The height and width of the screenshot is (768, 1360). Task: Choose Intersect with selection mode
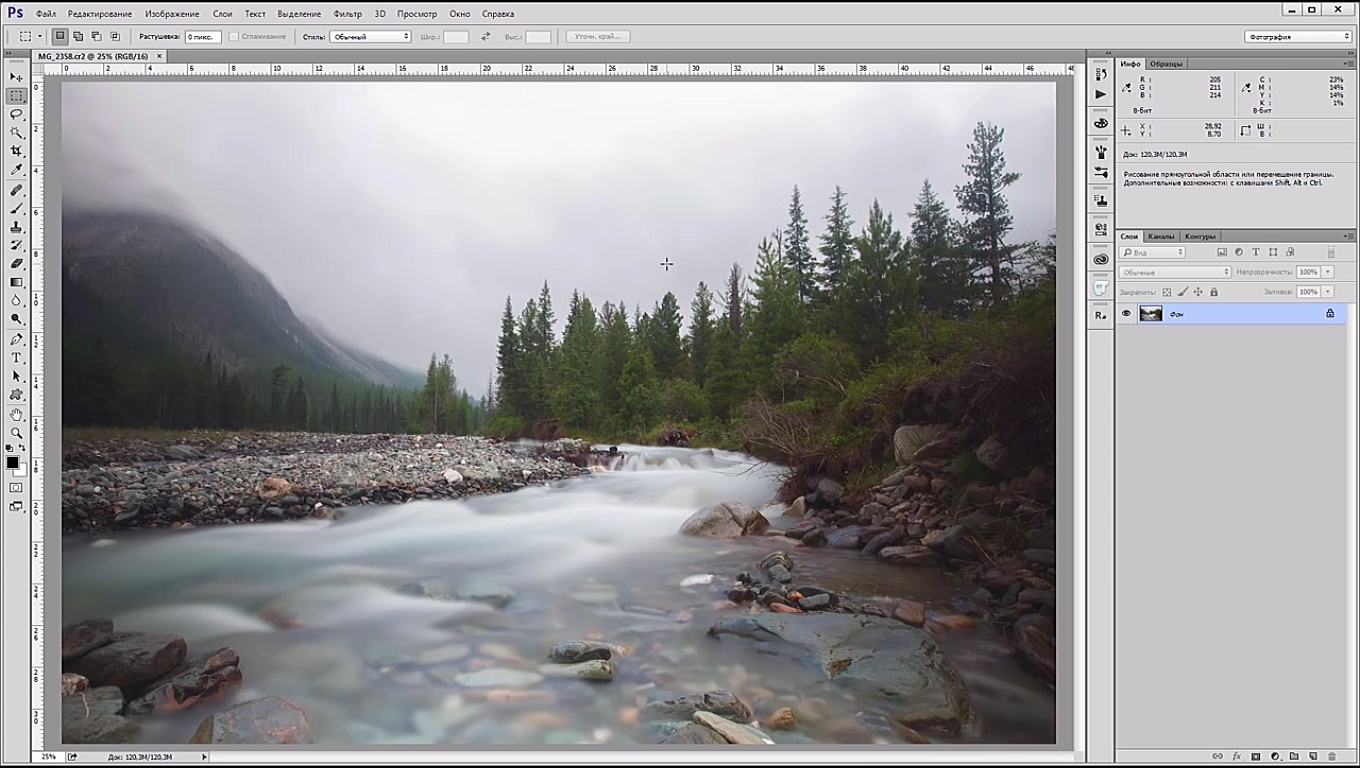115,36
